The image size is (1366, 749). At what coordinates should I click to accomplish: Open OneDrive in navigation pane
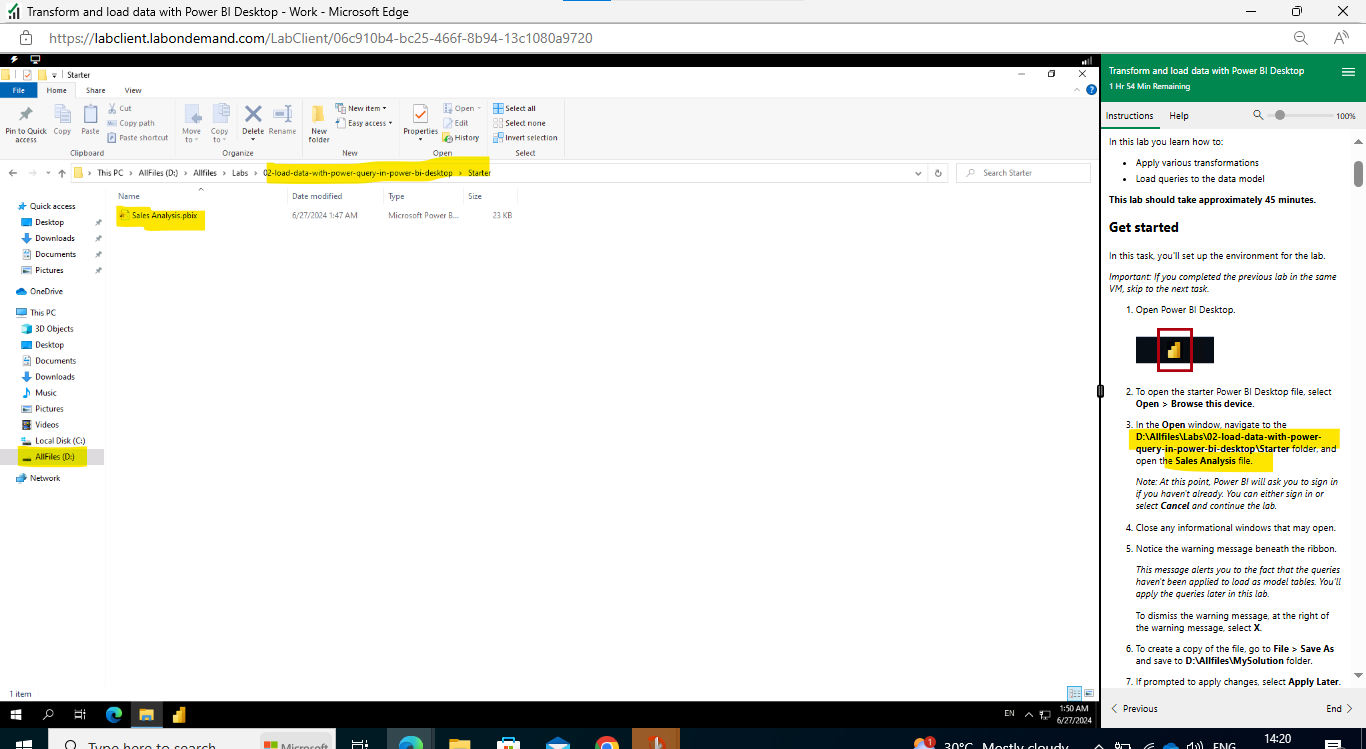point(46,292)
